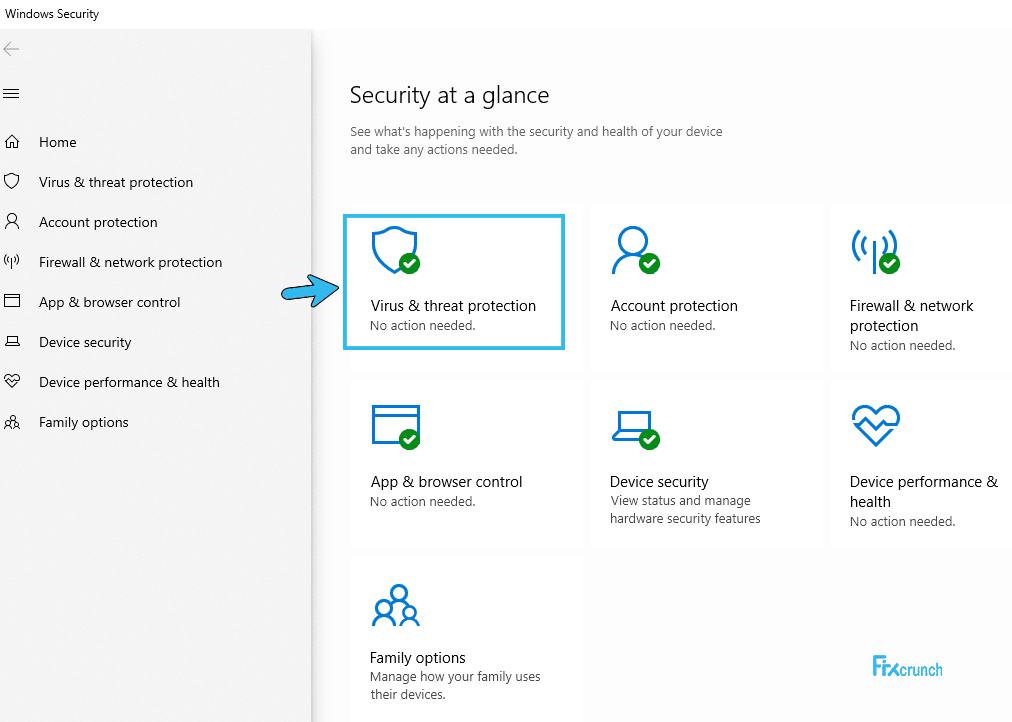Select Family options in sidebar
1012x722 pixels.
pyautogui.click(x=83, y=422)
